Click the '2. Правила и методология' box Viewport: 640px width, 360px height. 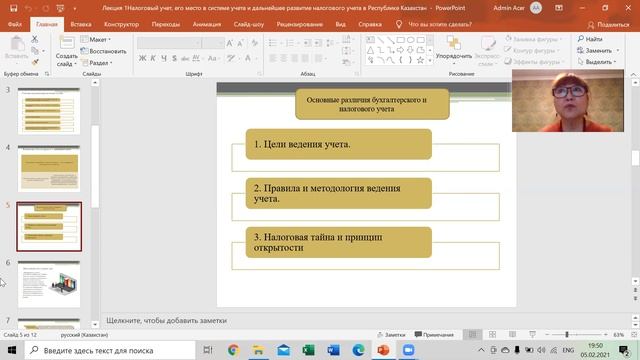pyautogui.click(x=338, y=193)
